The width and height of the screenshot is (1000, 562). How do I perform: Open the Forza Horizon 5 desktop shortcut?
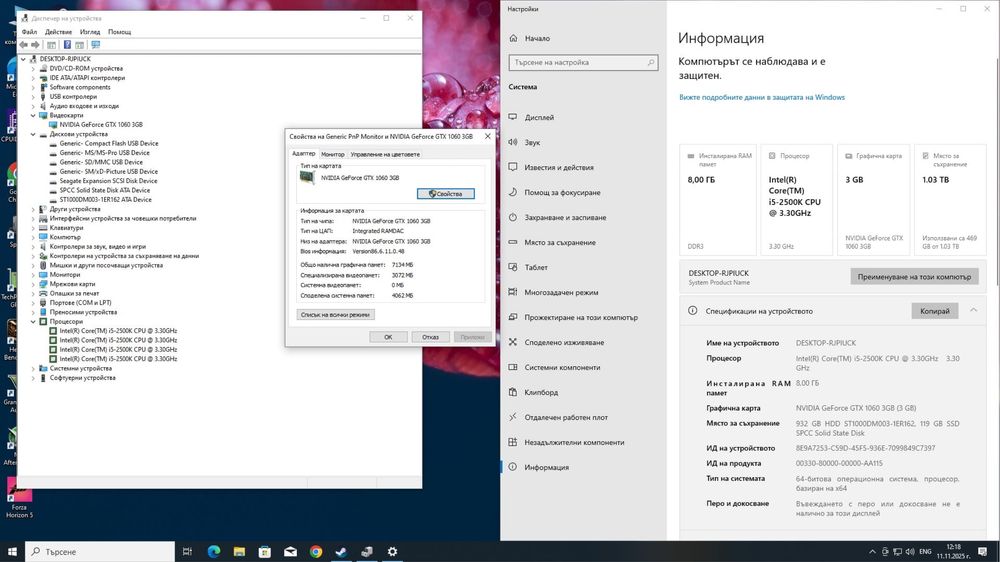pos(18,498)
